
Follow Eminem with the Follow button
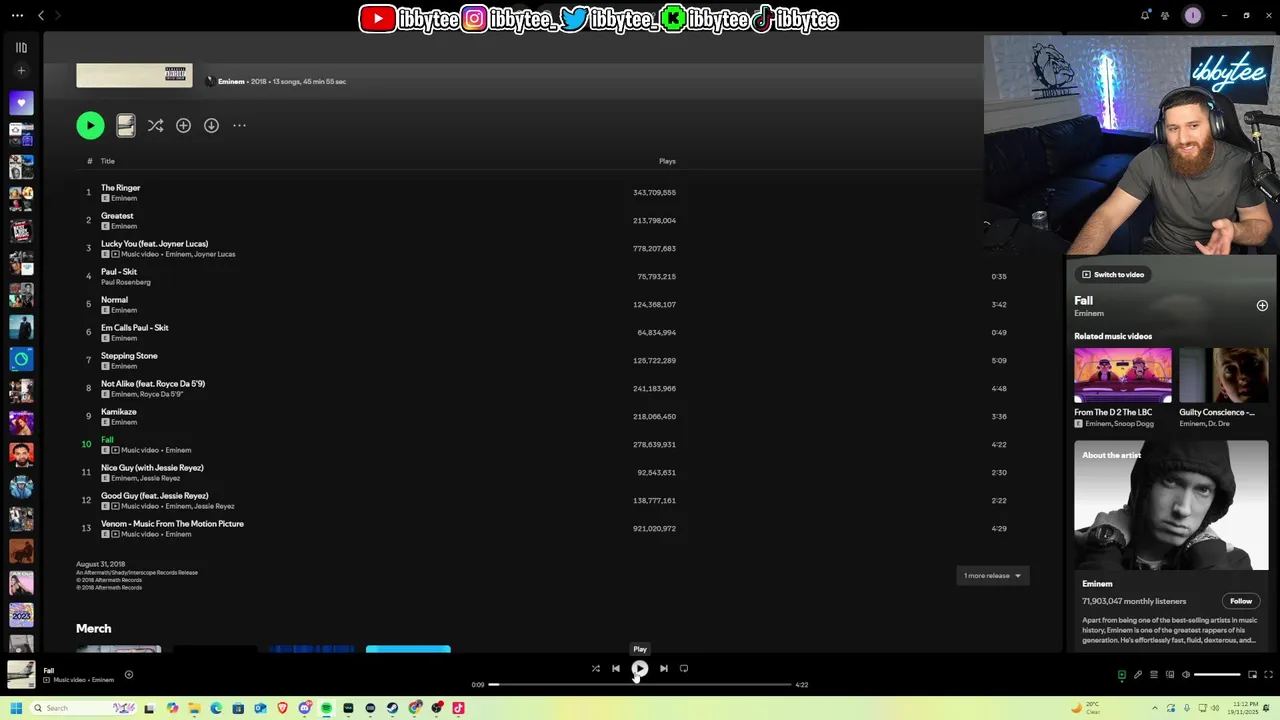tap(1241, 601)
